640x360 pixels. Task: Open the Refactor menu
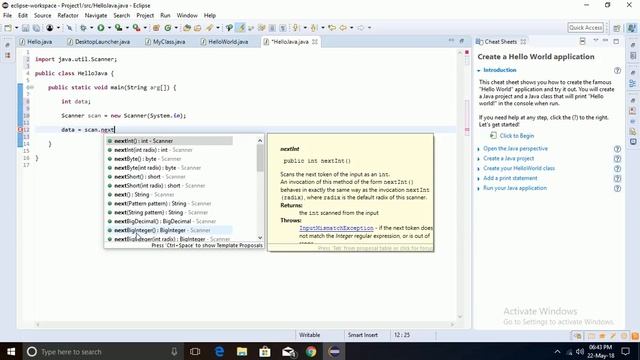68,16
